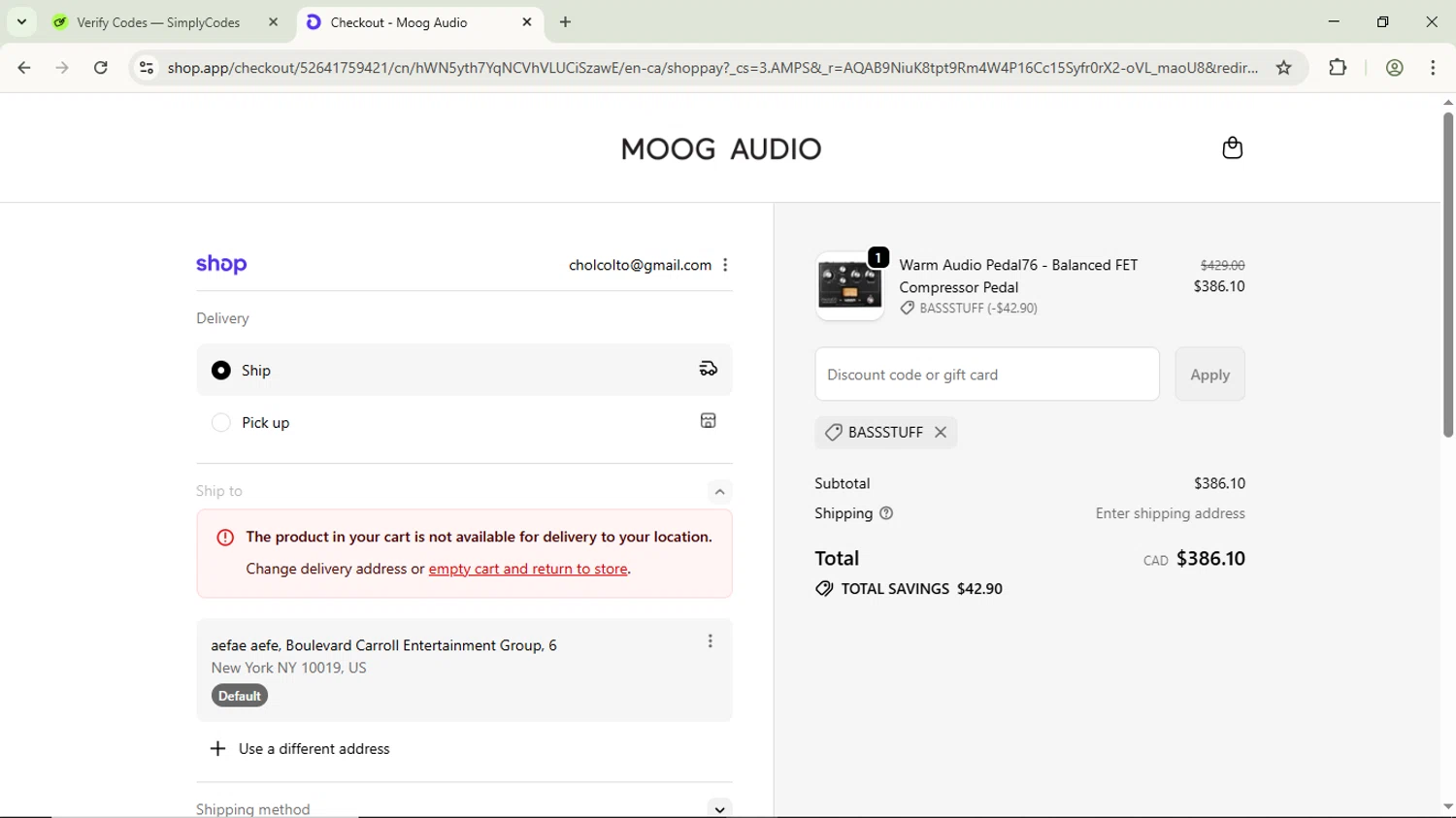Open the browser profile icon
Image resolution: width=1456 pixels, height=818 pixels.
pyautogui.click(x=1395, y=67)
